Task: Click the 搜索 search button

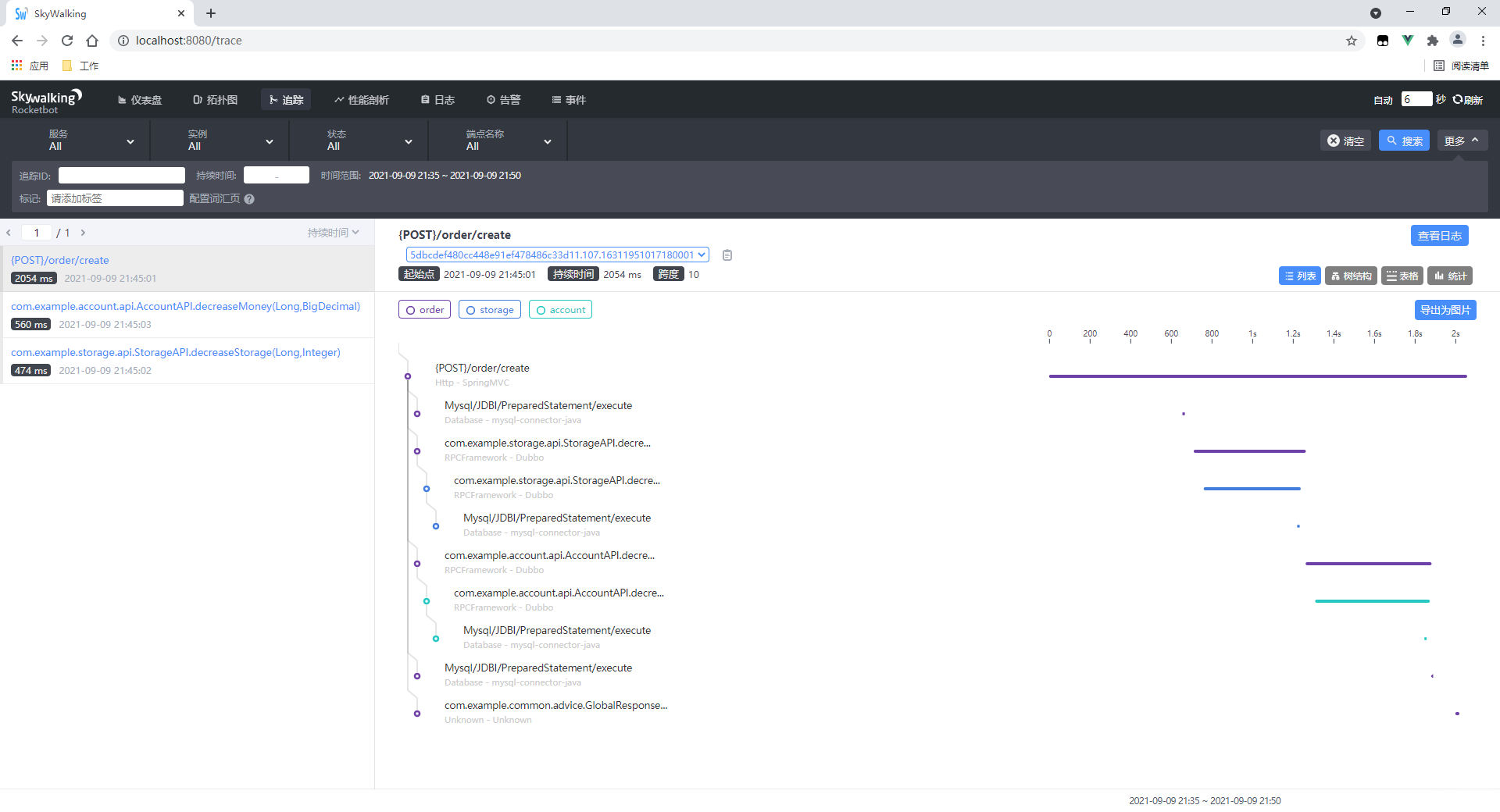Action: coord(1405,141)
